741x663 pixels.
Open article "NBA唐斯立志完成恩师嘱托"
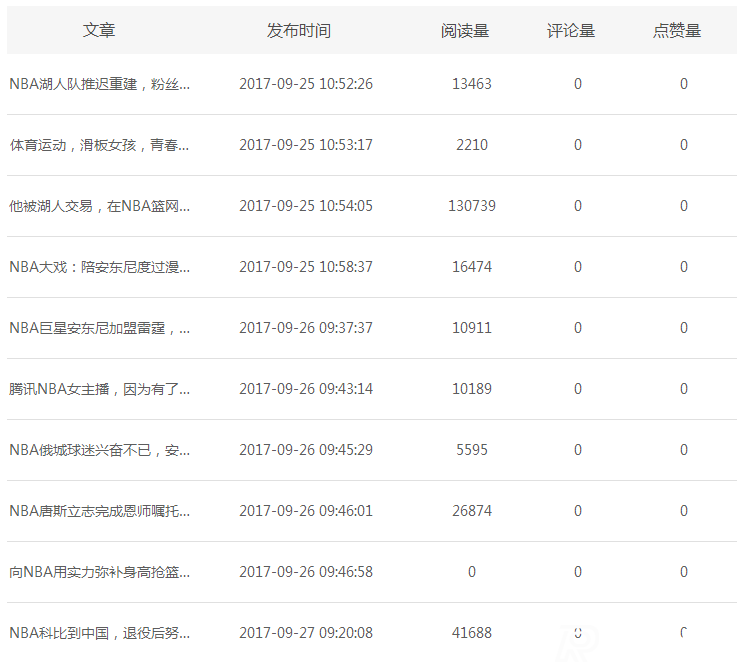99,512
